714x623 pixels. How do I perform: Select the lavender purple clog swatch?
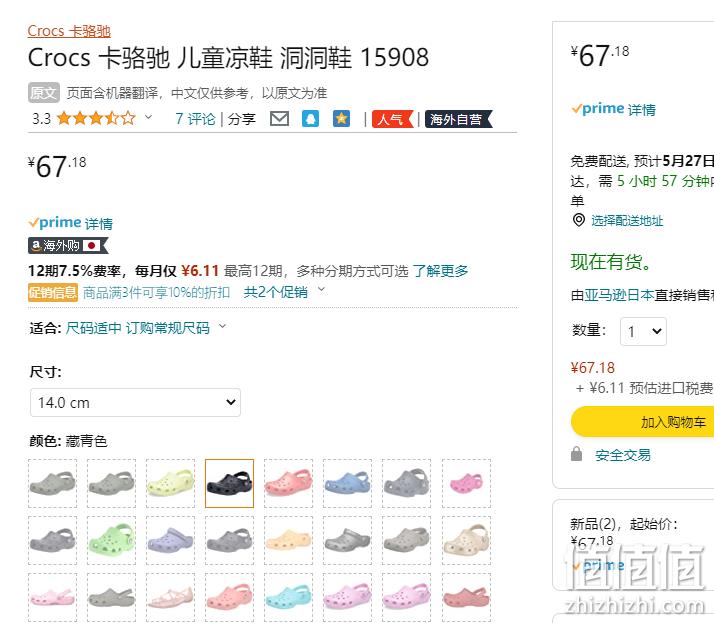pos(170,541)
